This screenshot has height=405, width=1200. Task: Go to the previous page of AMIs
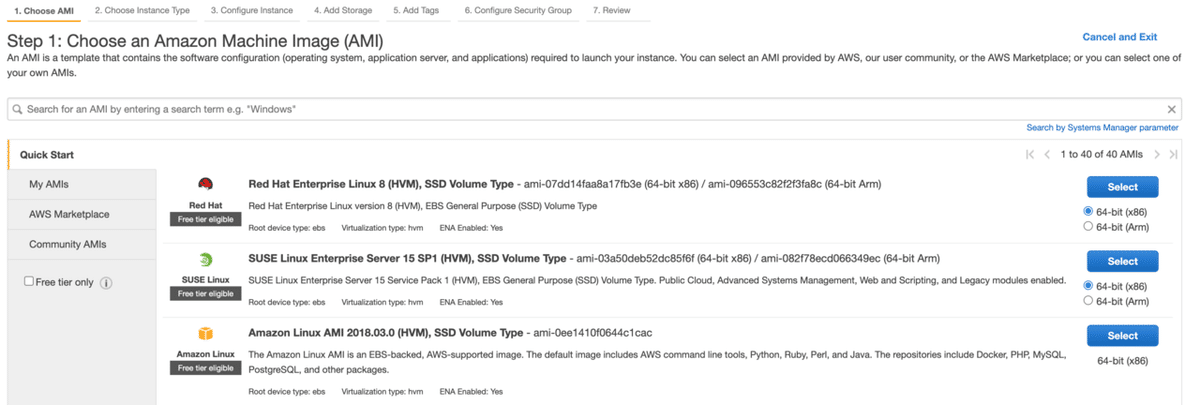point(1047,155)
